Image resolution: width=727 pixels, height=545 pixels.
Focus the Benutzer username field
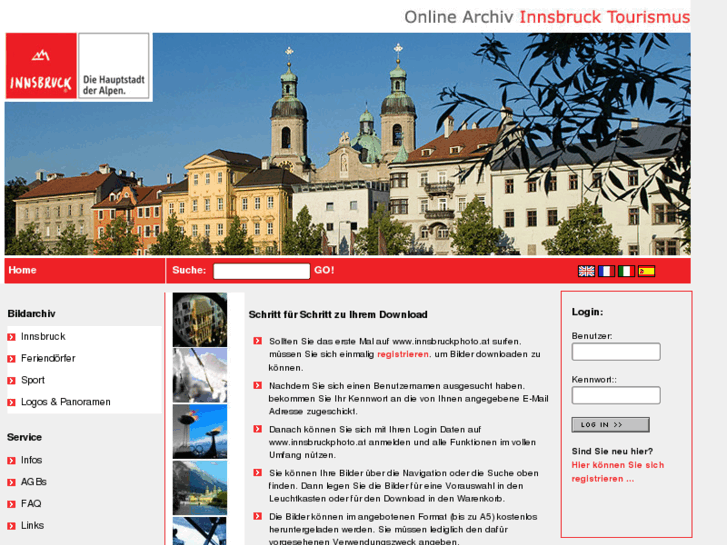pyautogui.click(x=616, y=352)
